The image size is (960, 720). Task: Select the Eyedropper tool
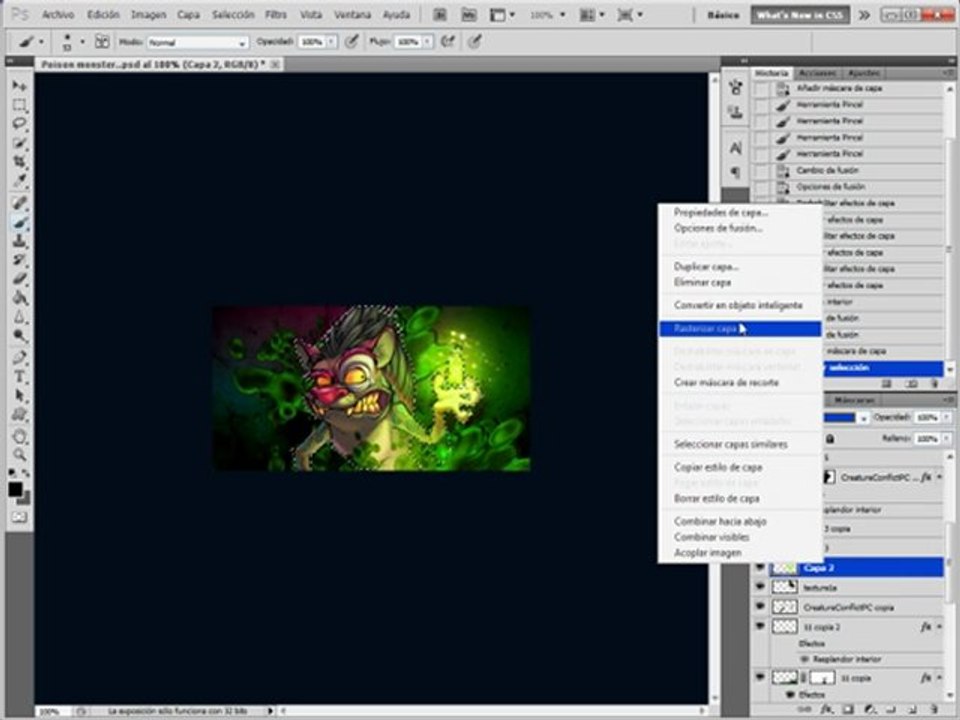click(20, 180)
